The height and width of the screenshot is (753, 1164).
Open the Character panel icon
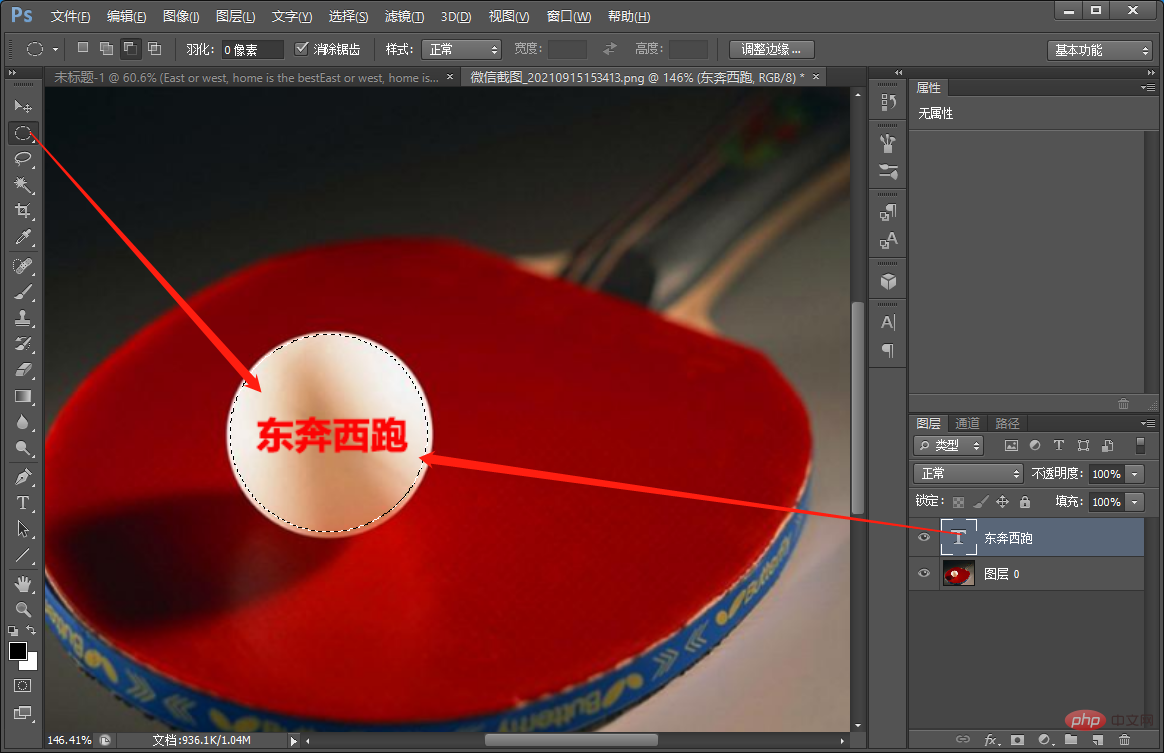888,322
